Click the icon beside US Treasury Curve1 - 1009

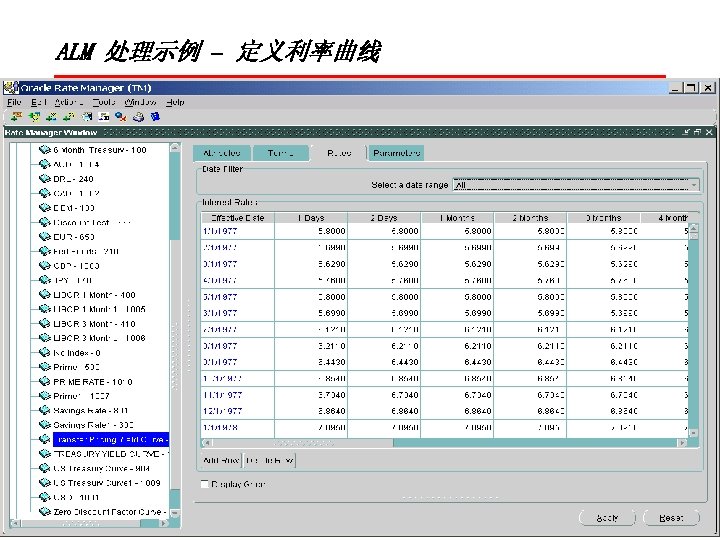[x=45, y=483]
